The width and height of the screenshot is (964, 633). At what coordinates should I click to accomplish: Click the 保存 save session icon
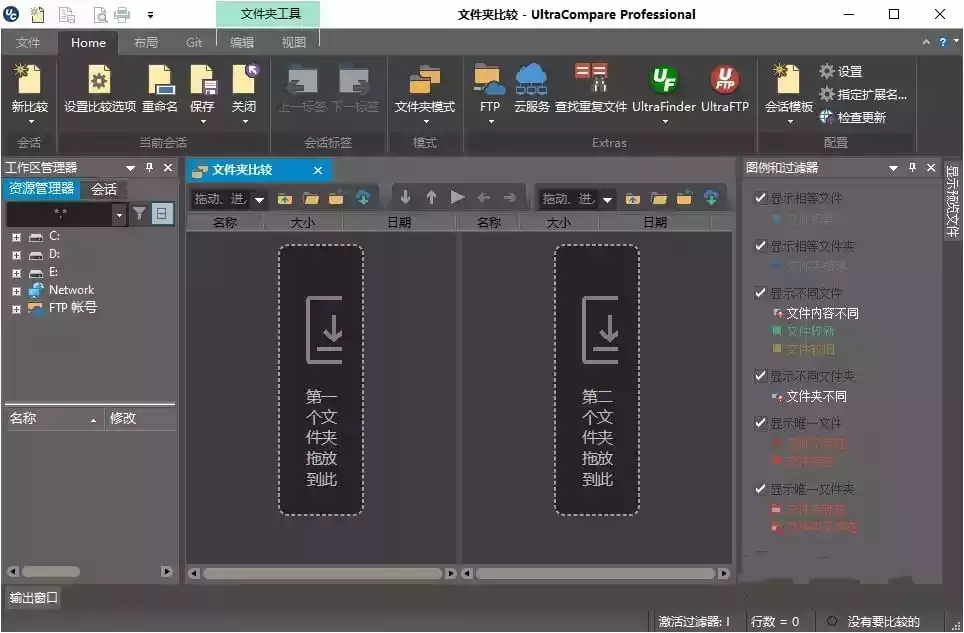coord(202,81)
